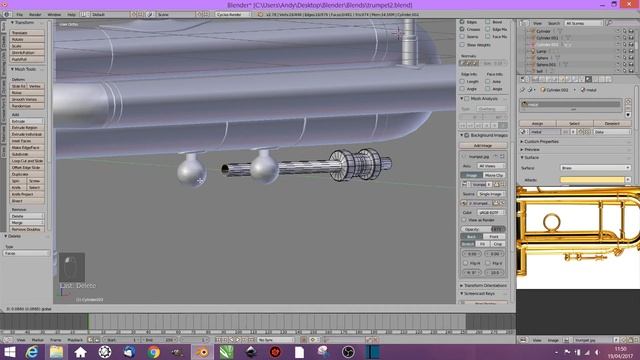Collapse the Mesh Tools panel

click(12, 69)
